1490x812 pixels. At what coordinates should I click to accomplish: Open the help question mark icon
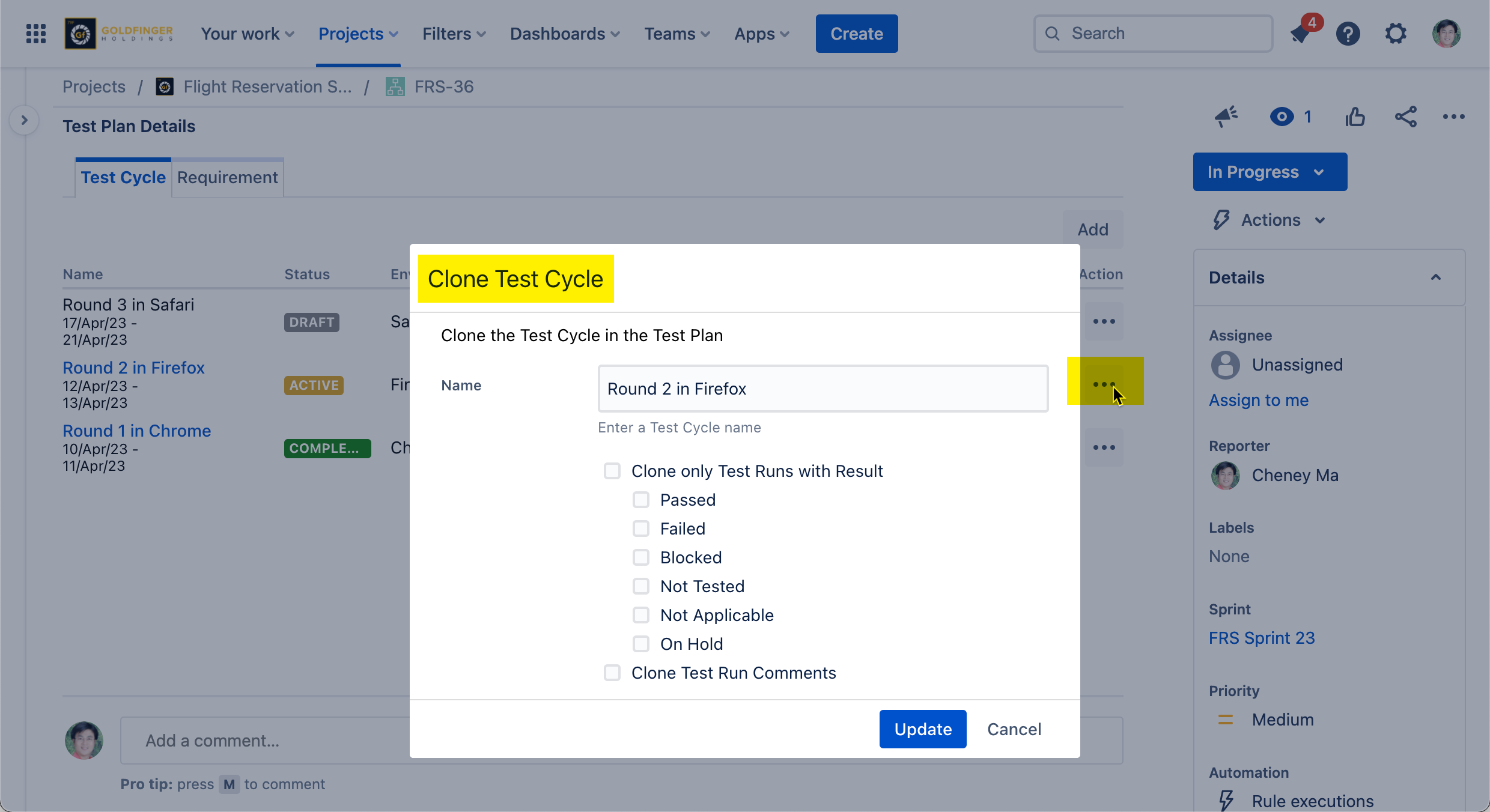[x=1348, y=34]
